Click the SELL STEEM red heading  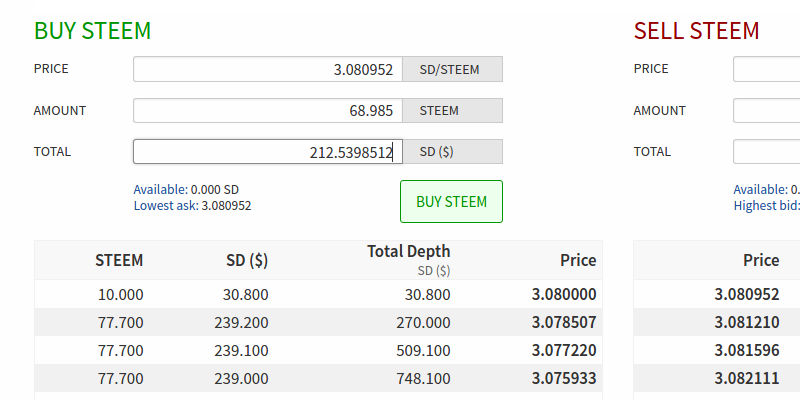point(696,31)
